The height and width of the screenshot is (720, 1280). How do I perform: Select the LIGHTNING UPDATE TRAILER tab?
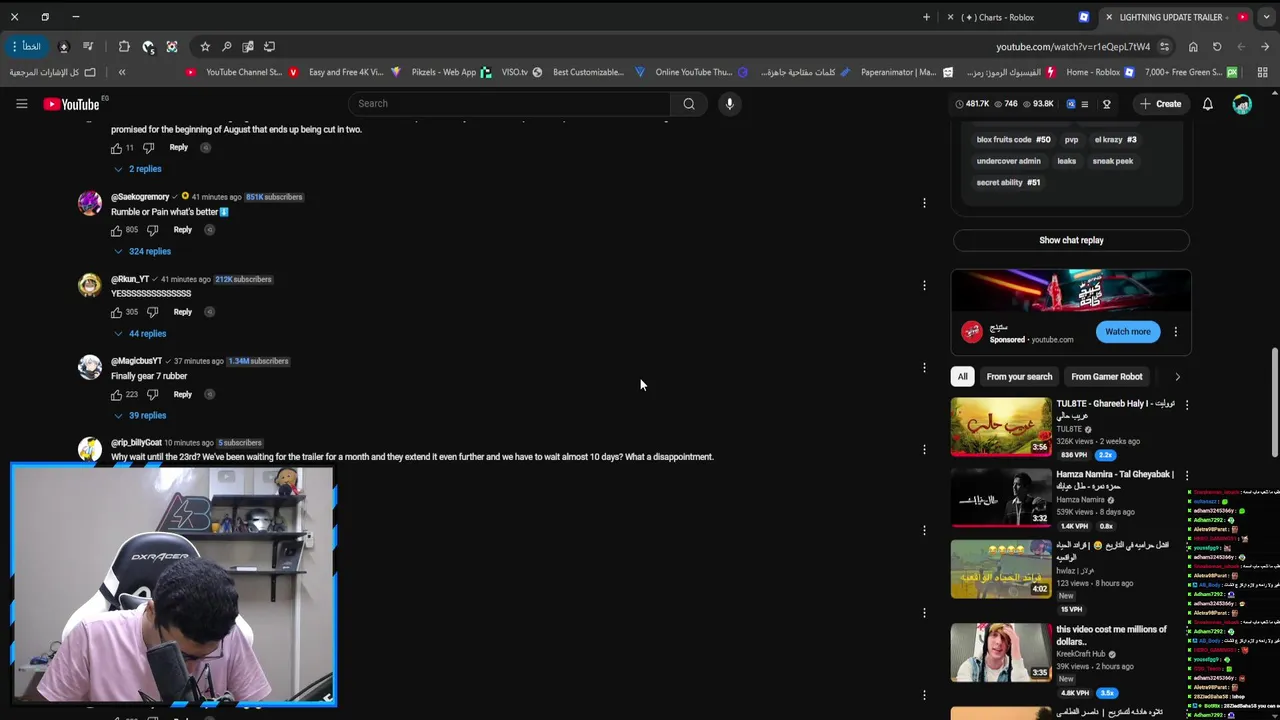coord(1176,17)
